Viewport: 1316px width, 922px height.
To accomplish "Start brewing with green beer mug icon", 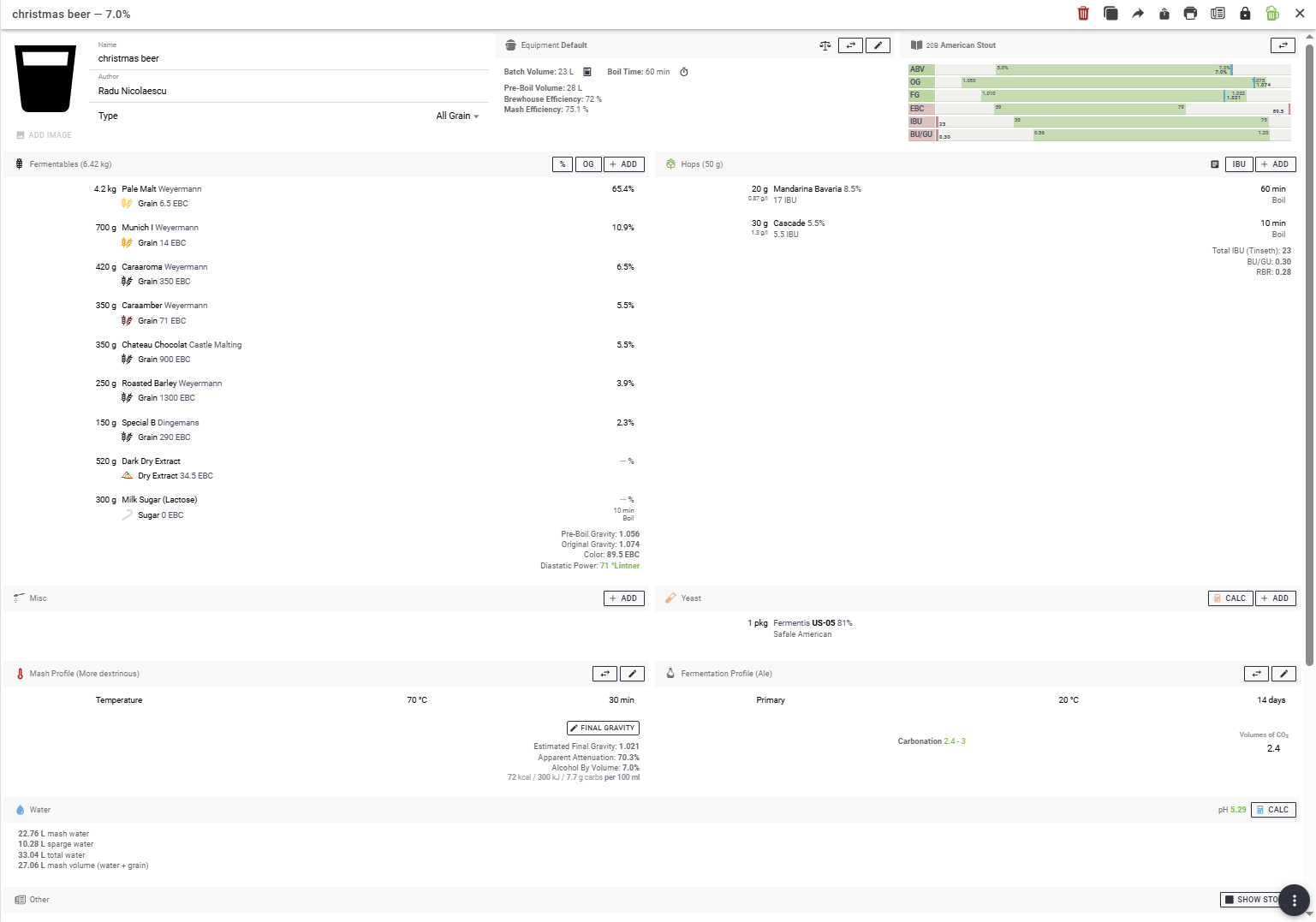I will [1272, 14].
